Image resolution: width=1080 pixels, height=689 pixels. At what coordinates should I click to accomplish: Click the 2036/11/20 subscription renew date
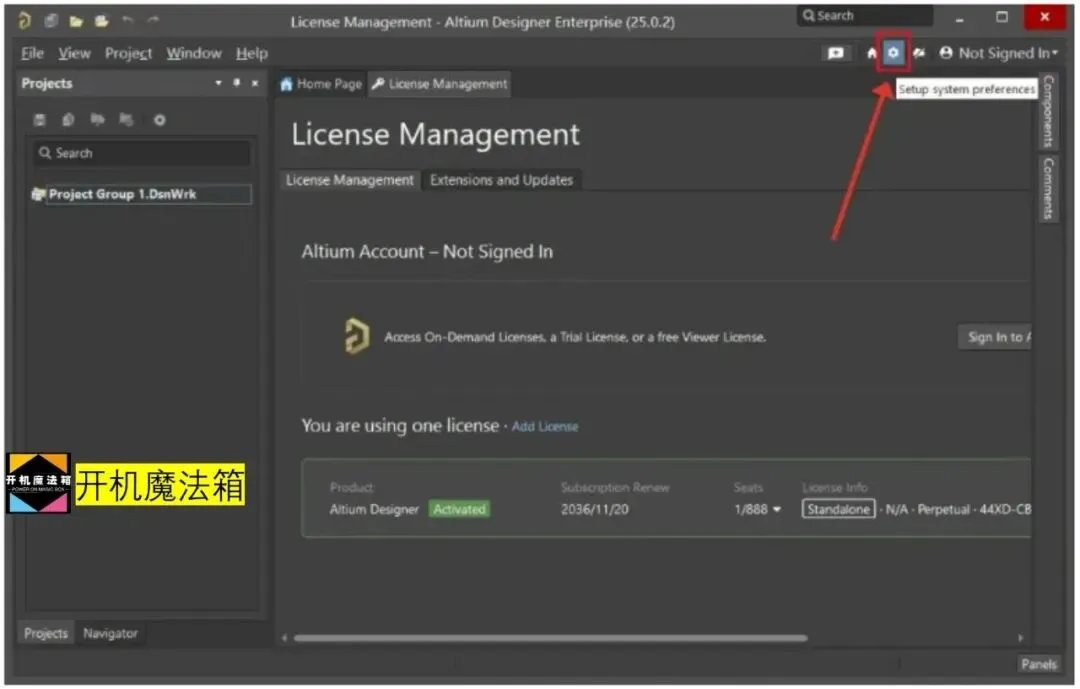(594, 509)
